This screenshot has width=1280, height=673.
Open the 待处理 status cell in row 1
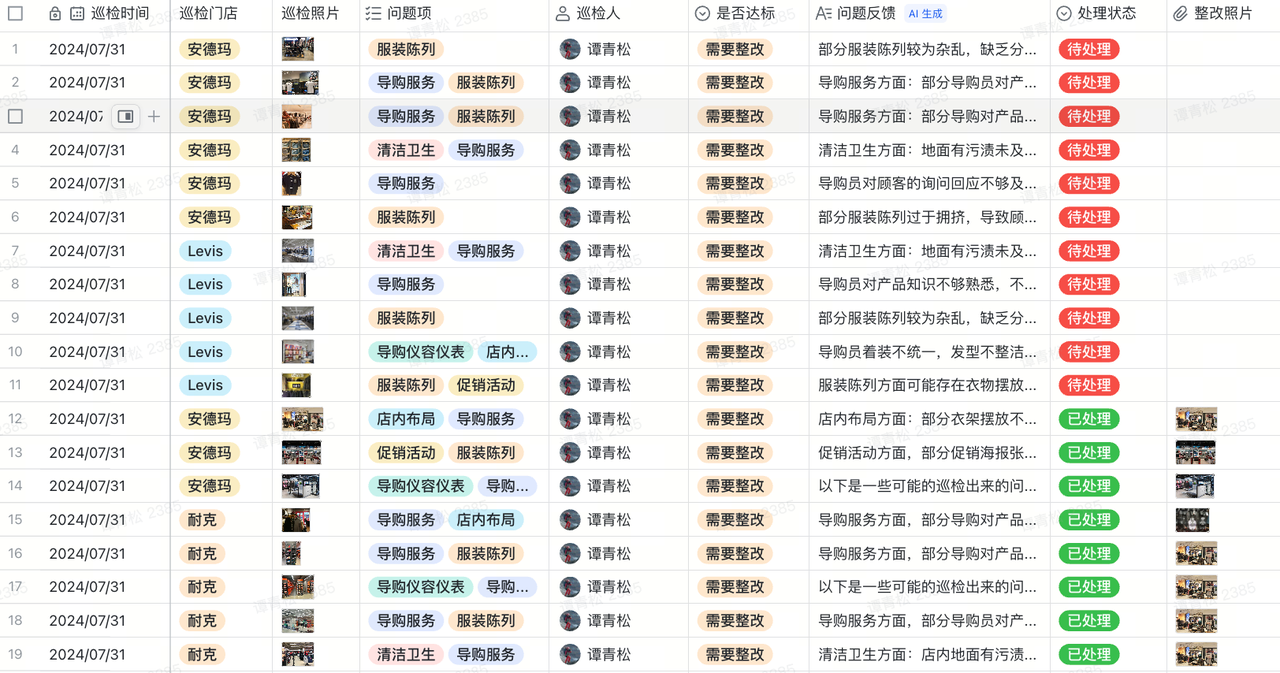(x=1088, y=49)
